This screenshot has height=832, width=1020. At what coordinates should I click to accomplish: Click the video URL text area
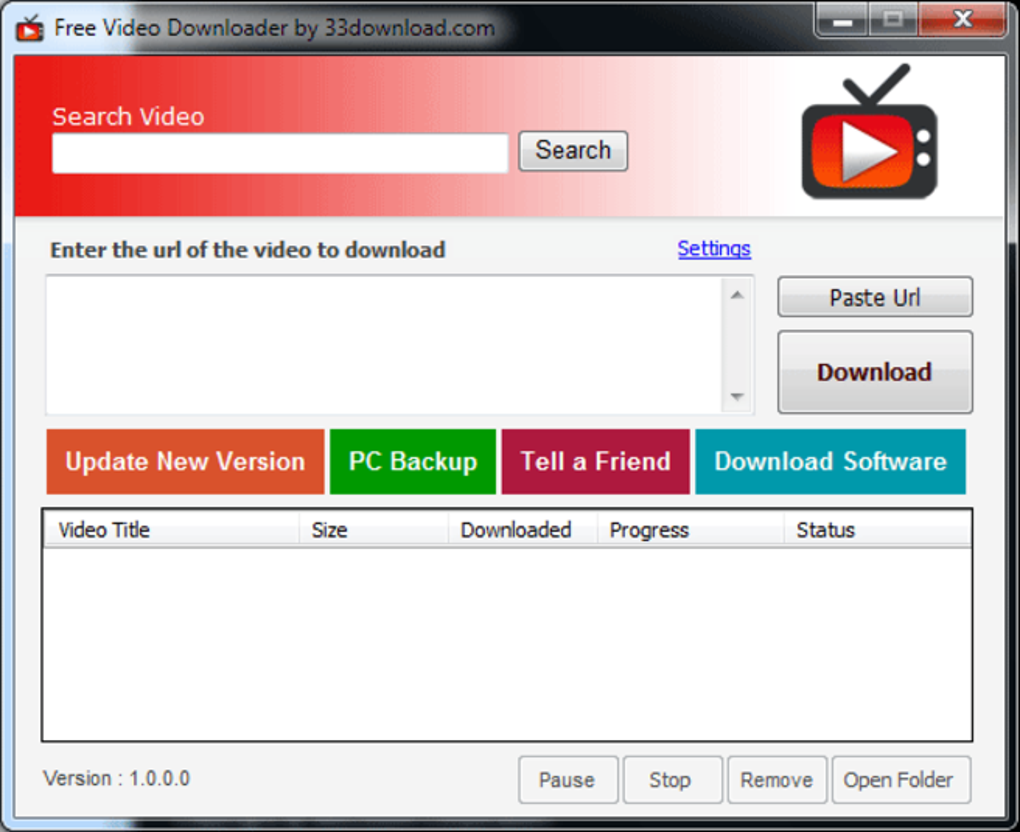pos(384,345)
